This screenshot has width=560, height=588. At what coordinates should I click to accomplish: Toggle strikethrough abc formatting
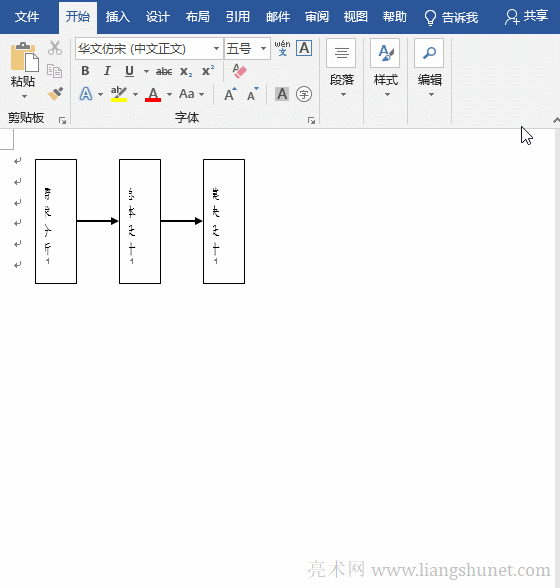164,71
